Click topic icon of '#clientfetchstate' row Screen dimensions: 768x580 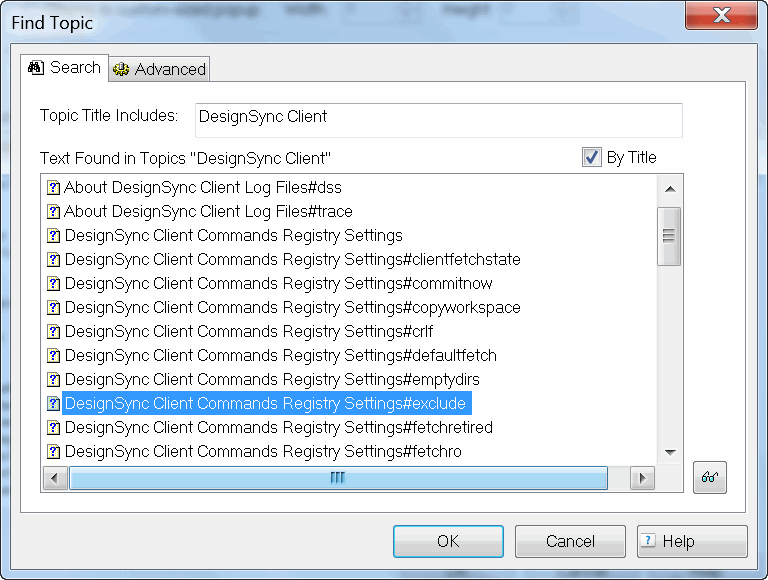coord(53,260)
